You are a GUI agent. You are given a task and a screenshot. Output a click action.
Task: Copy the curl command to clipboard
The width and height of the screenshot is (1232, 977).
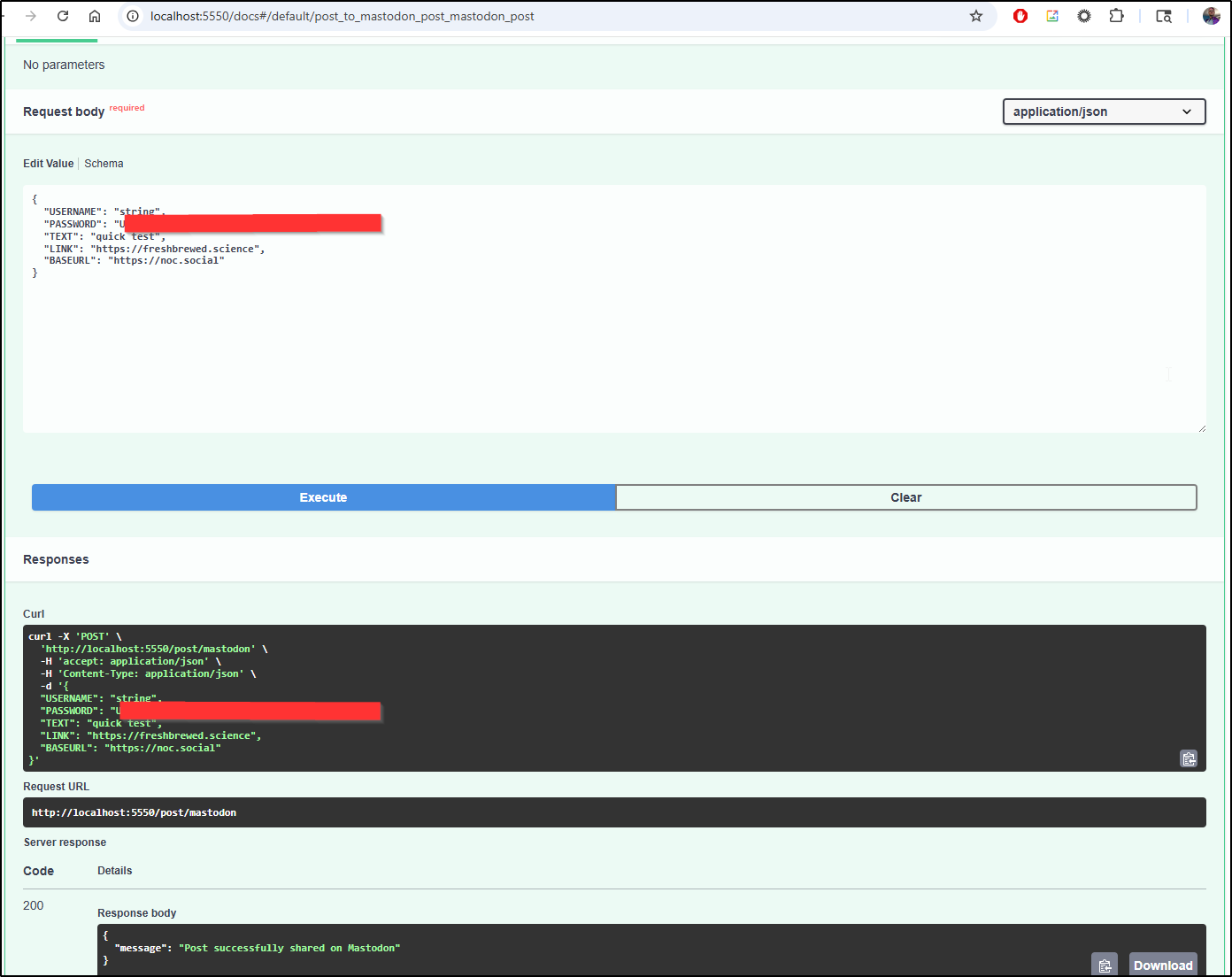click(1188, 758)
